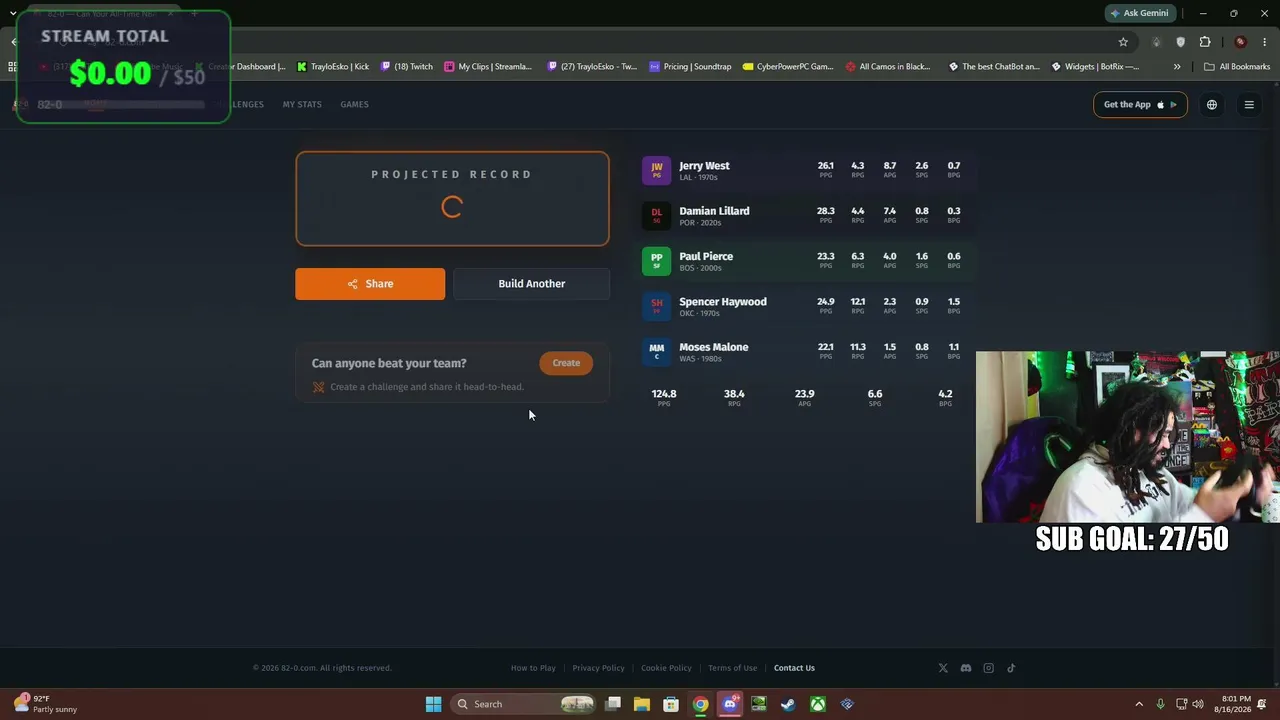Open the Contact Us footer link
Image resolution: width=1280 pixels, height=720 pixels.
point(794,668)
